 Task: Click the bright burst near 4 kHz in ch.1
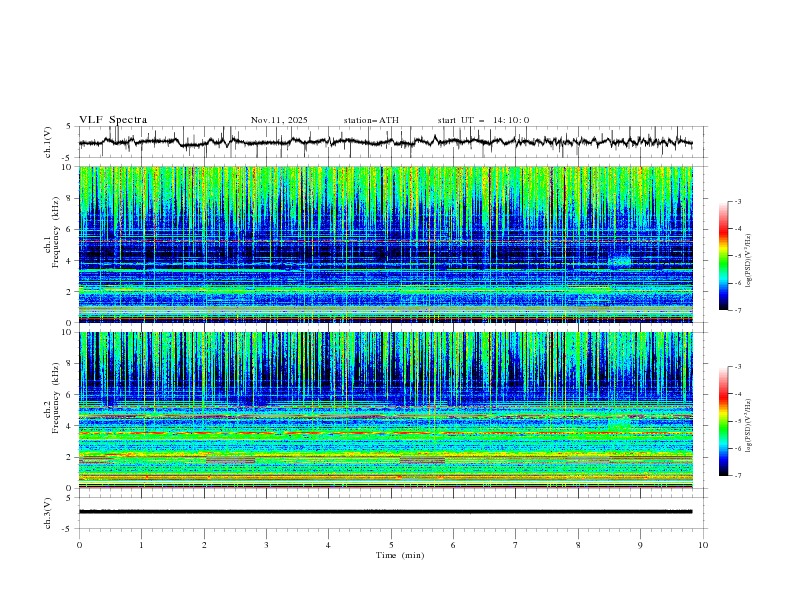tap(620, 262)
